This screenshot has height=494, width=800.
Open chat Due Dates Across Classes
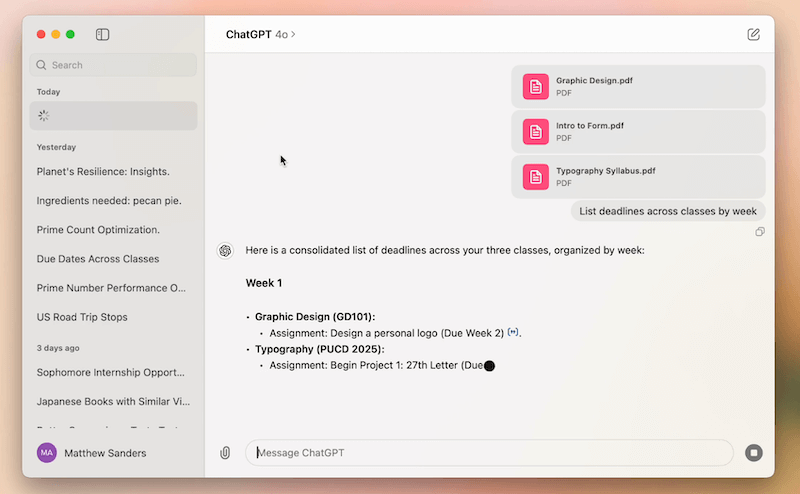click(98, 259)
